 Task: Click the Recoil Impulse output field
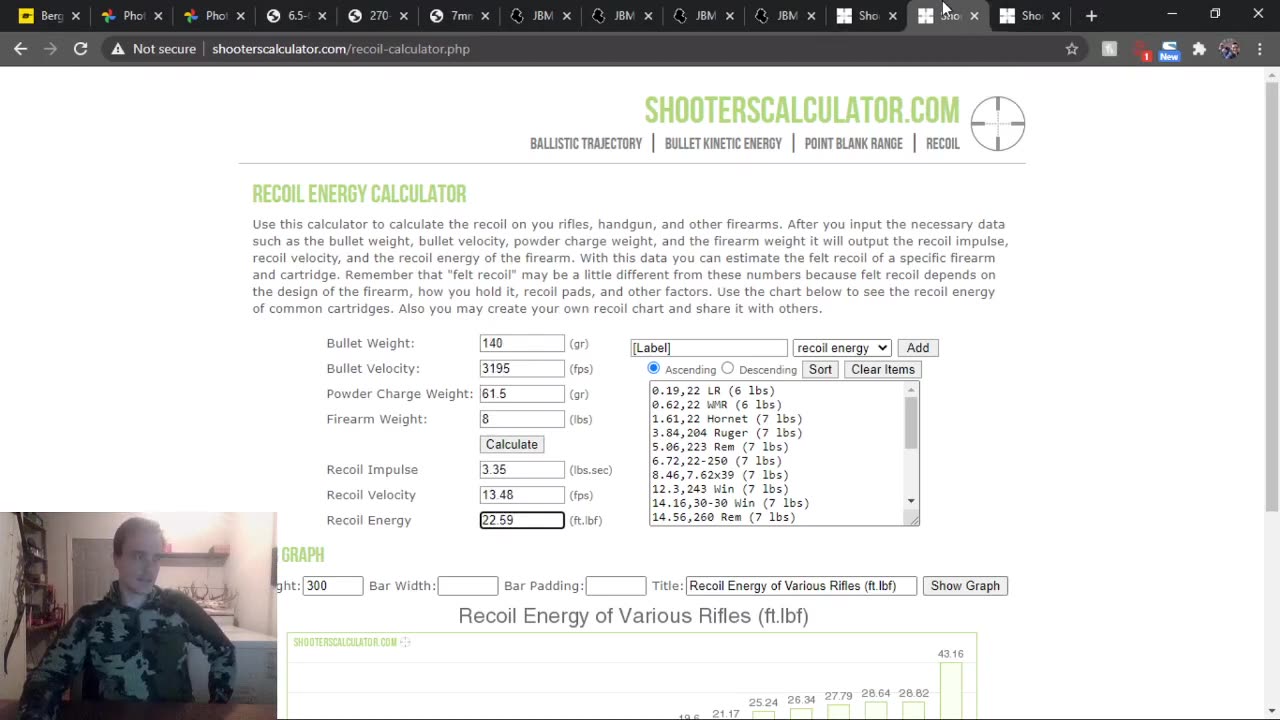pyautogui.click(x=522, y=469)
